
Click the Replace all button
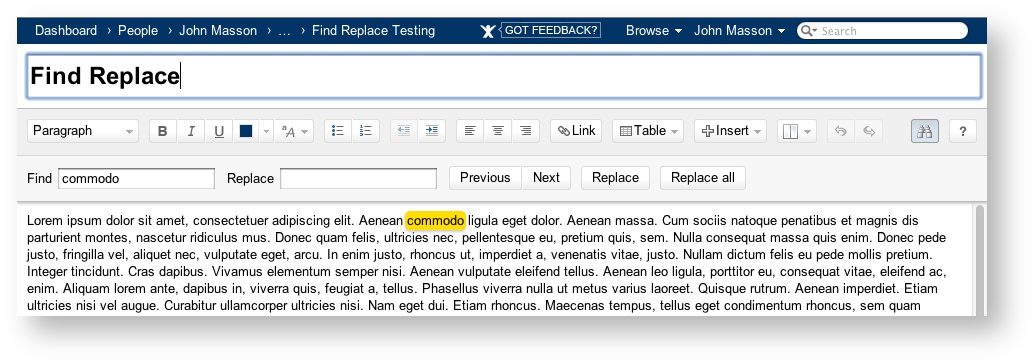point(702,178)
